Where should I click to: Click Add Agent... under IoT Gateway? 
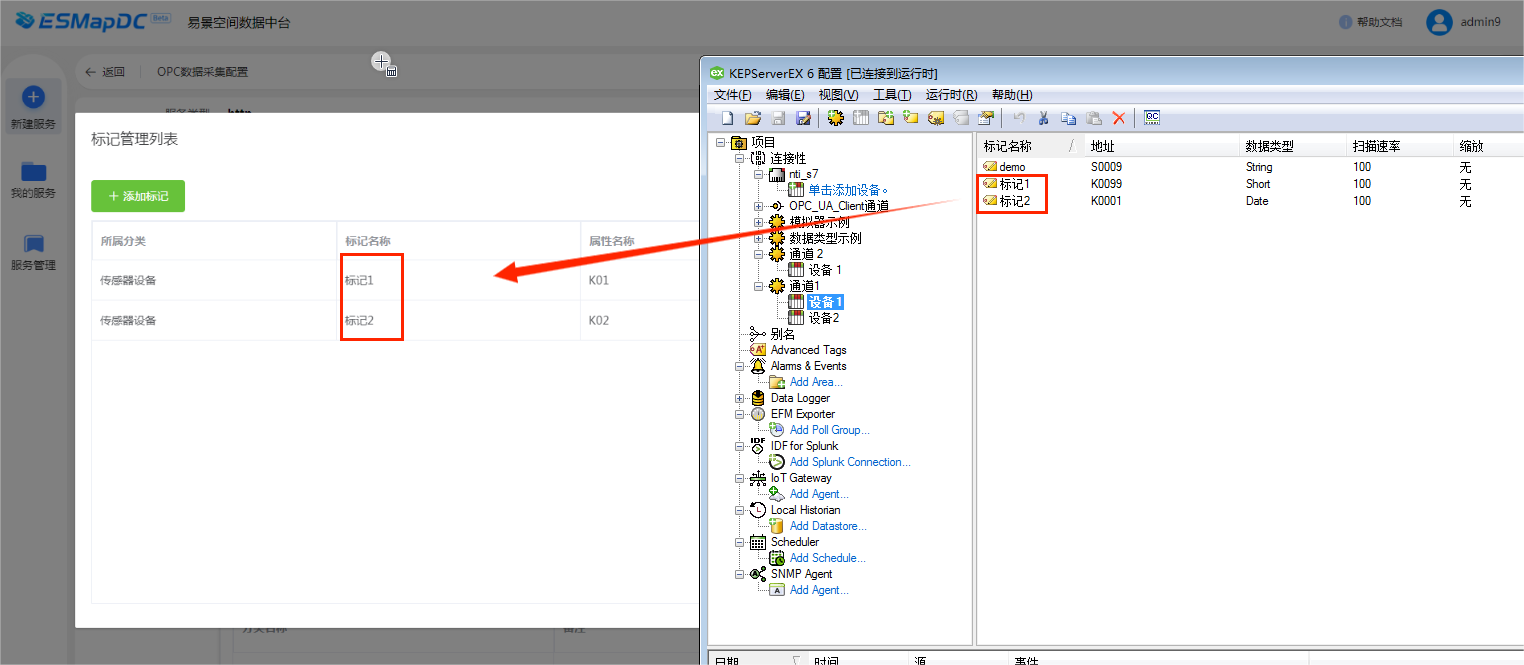(819, 494)
